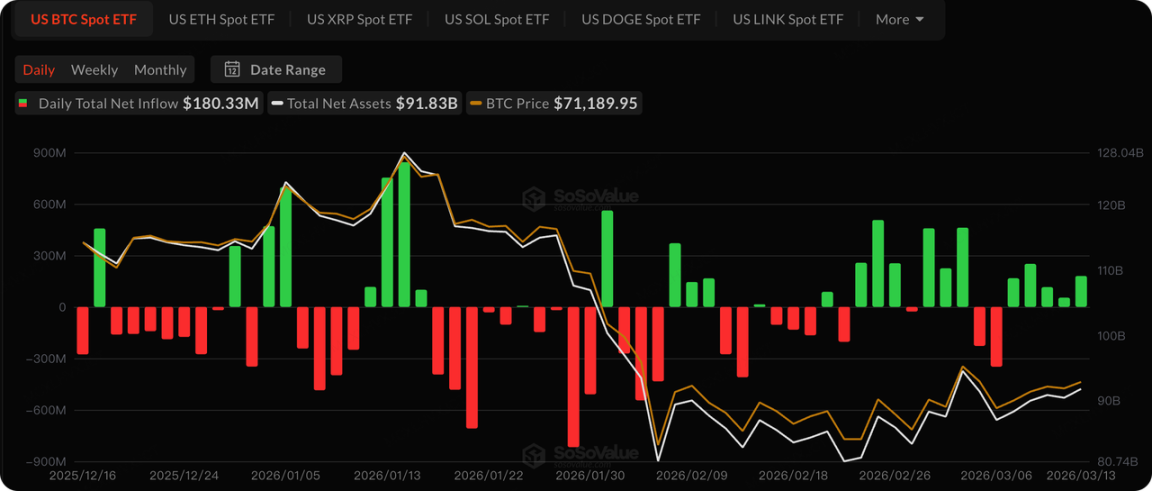Screen dimensions: 1152x491
Task: Click the calendar icon beside Date Range
Action: coord(232,69)
